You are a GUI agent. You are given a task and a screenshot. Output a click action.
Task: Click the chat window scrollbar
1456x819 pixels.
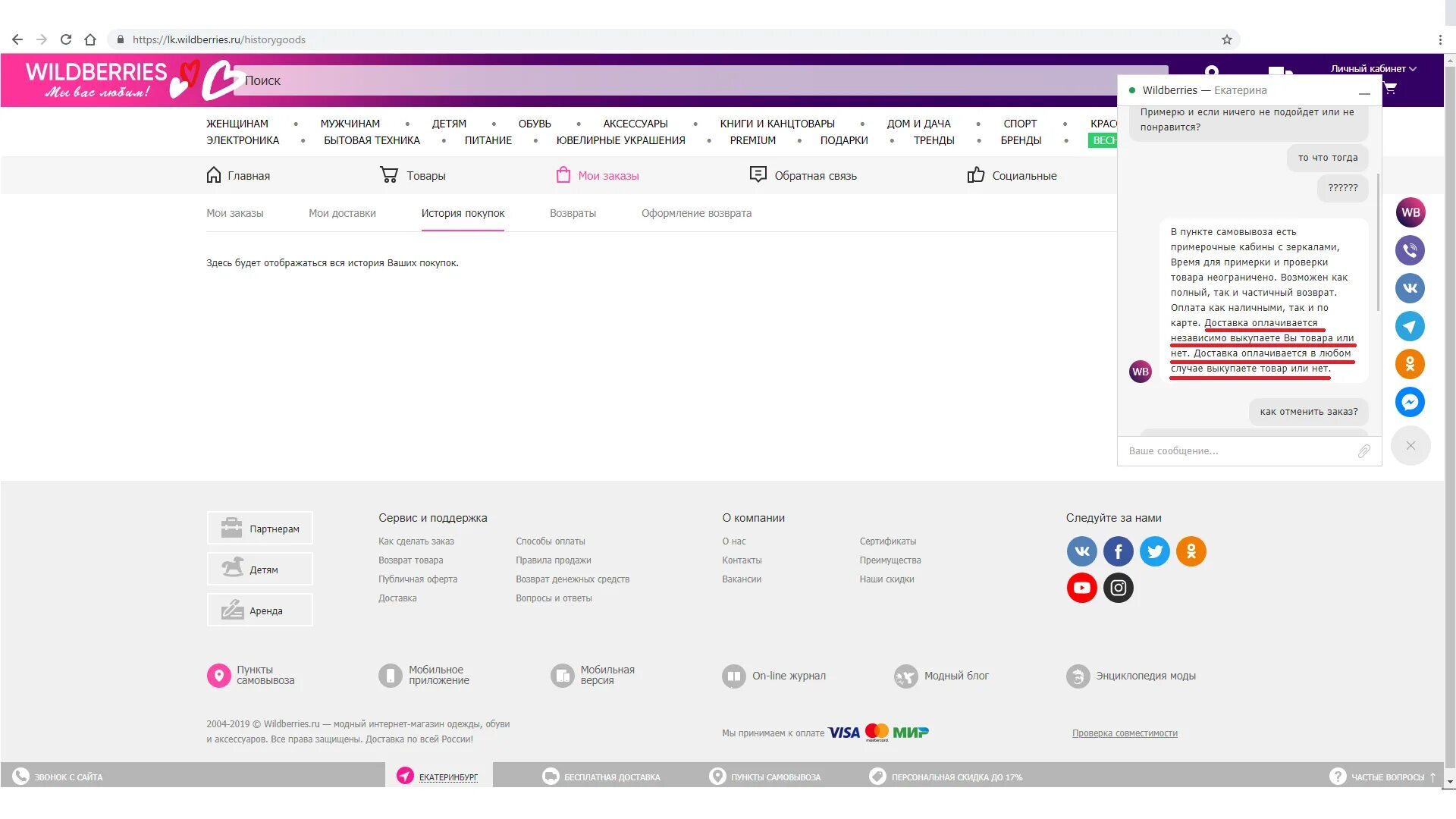click(x=1377, y=243)
